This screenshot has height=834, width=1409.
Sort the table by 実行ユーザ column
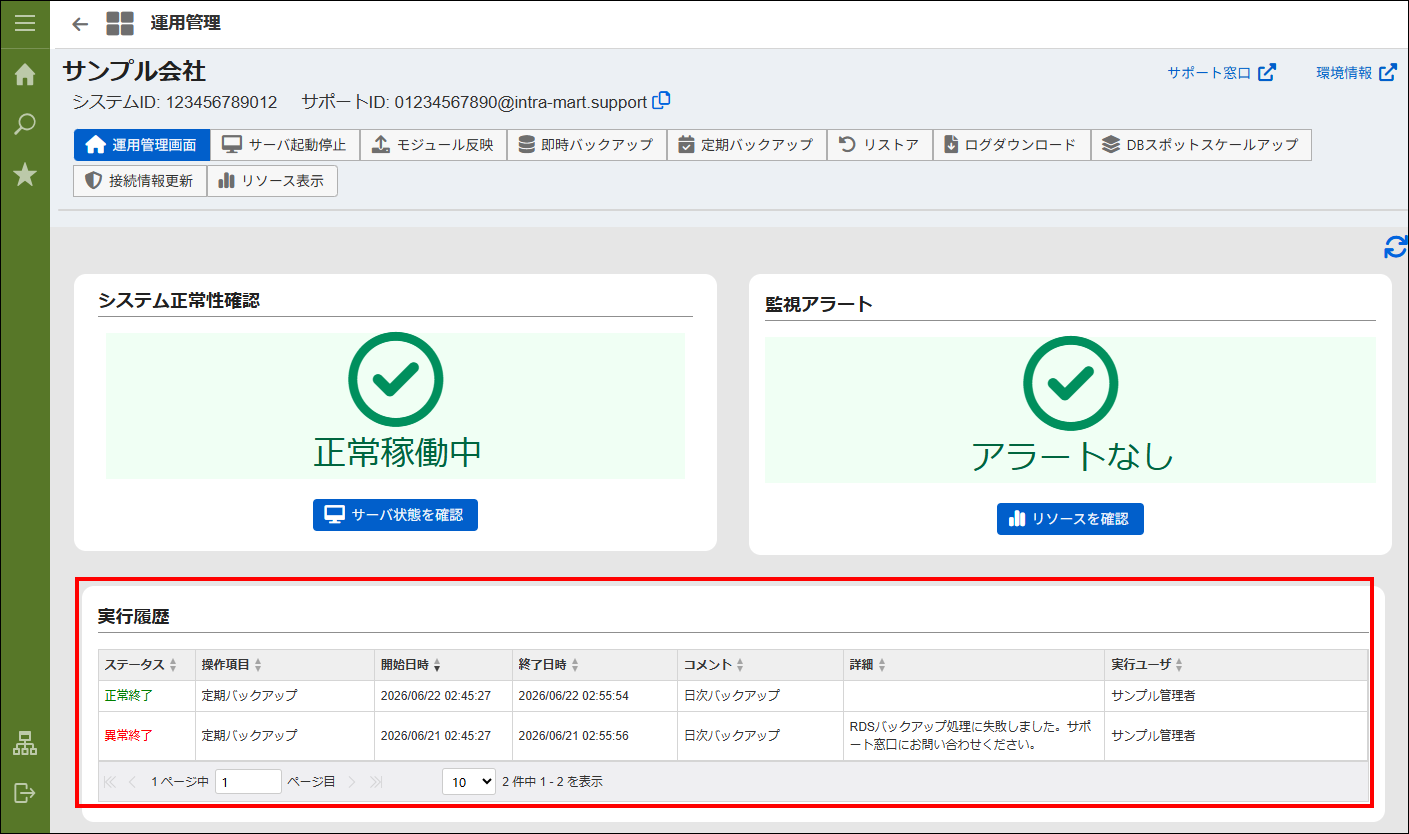(x=1148, y=665)
